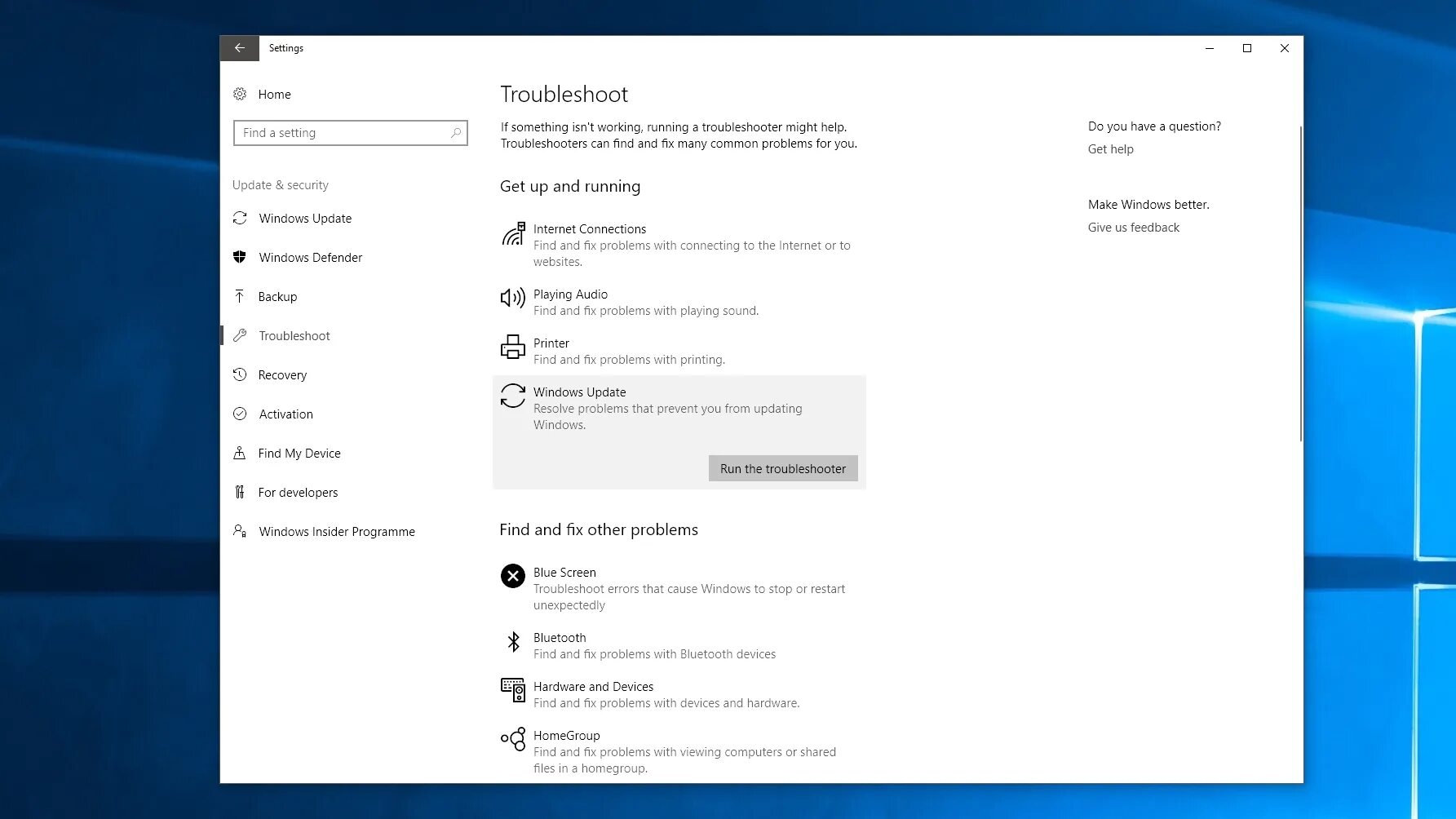This screenshot has height=819, width=1456.
Task: Open Windows Defender settings page
Action: pyautogui.click(x=310, y=258)
